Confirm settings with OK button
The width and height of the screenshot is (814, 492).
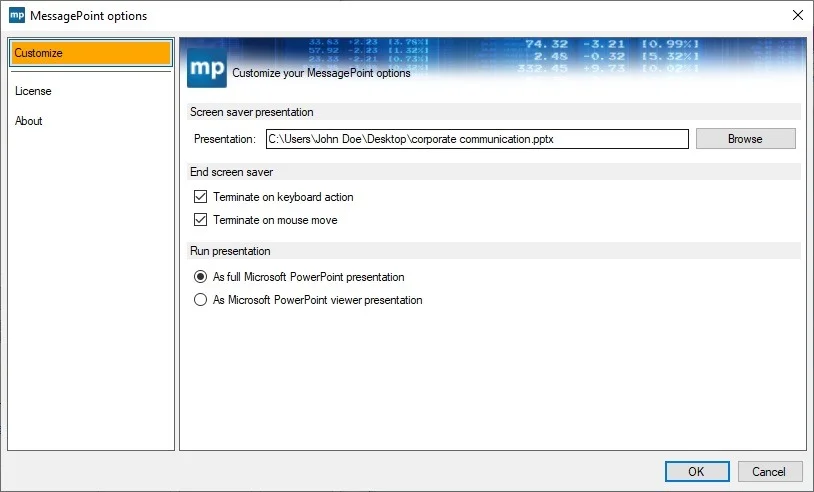697,471
